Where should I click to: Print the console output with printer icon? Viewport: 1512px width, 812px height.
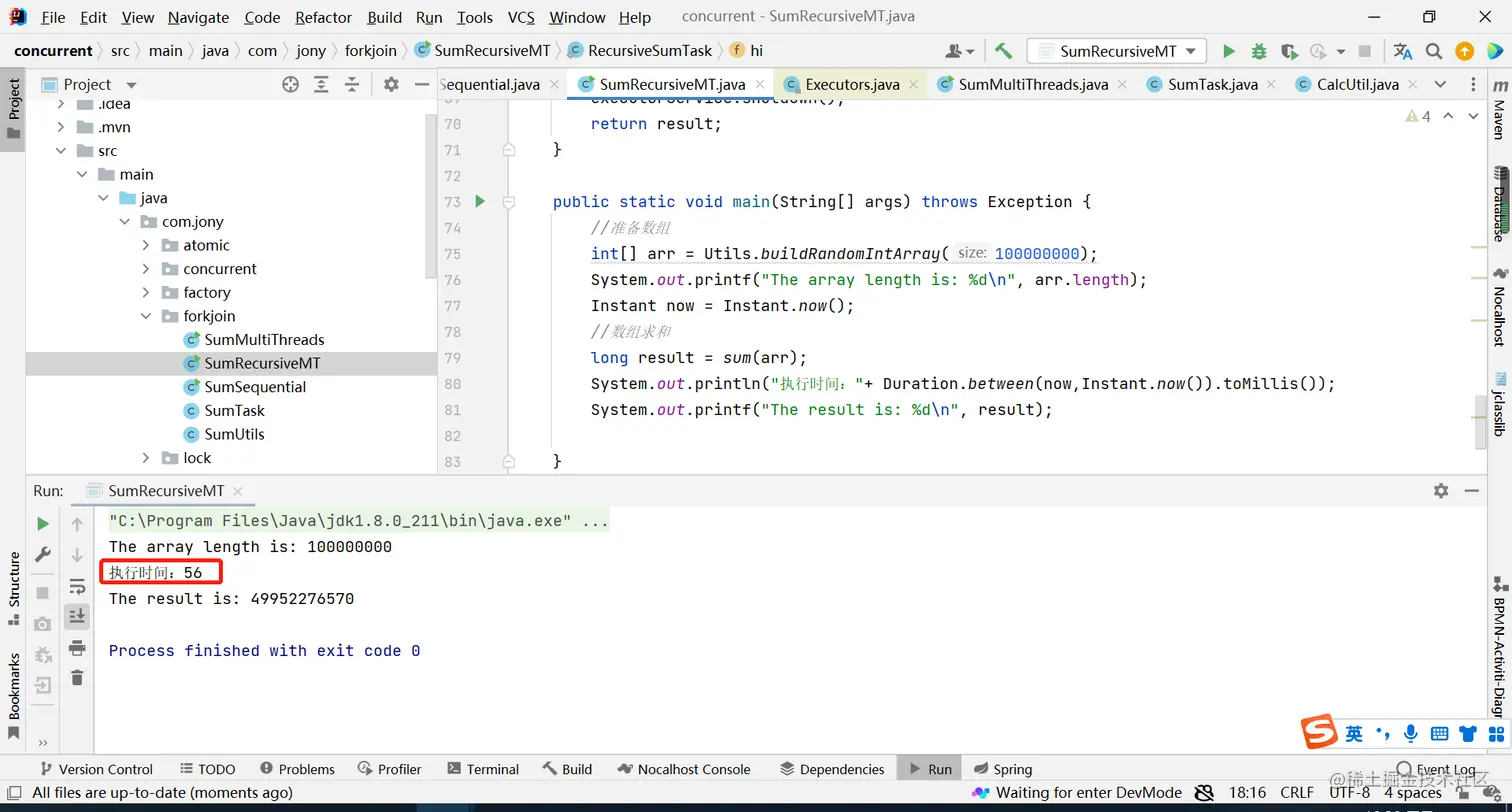pos(77,648)
